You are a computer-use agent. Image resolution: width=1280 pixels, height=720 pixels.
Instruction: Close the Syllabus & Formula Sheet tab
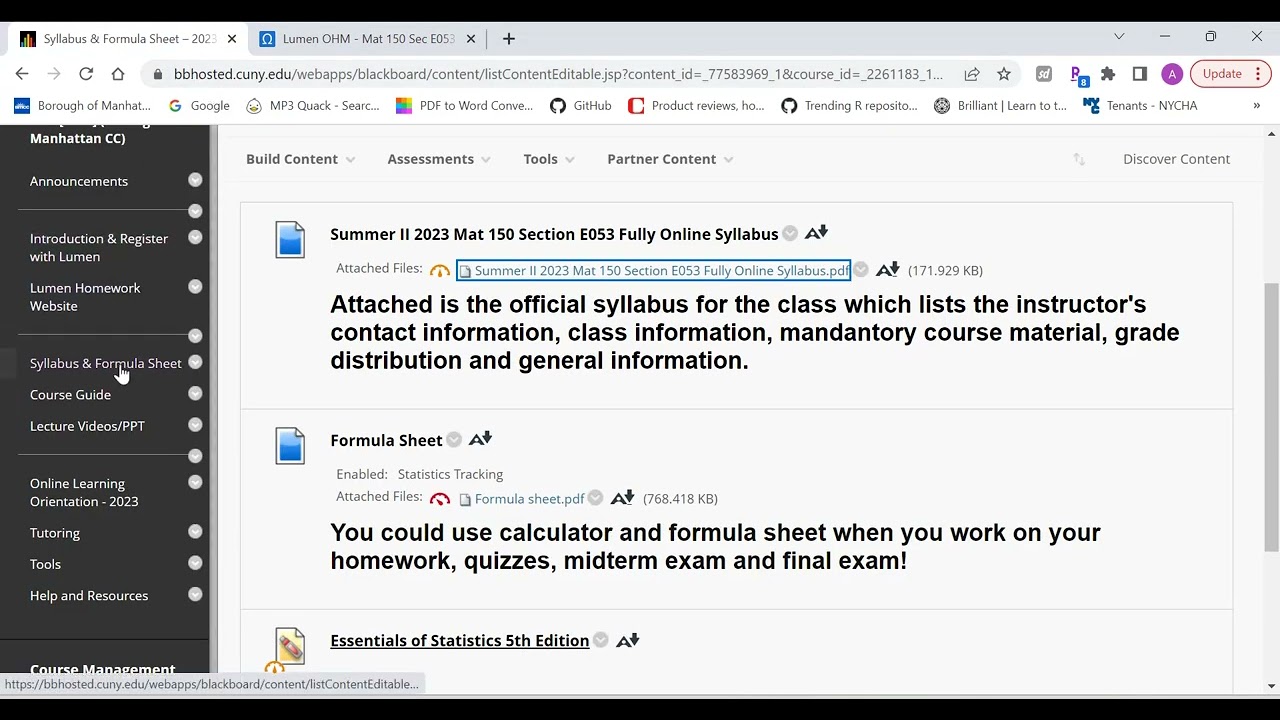pyautogui.click(x=232, y=39)
